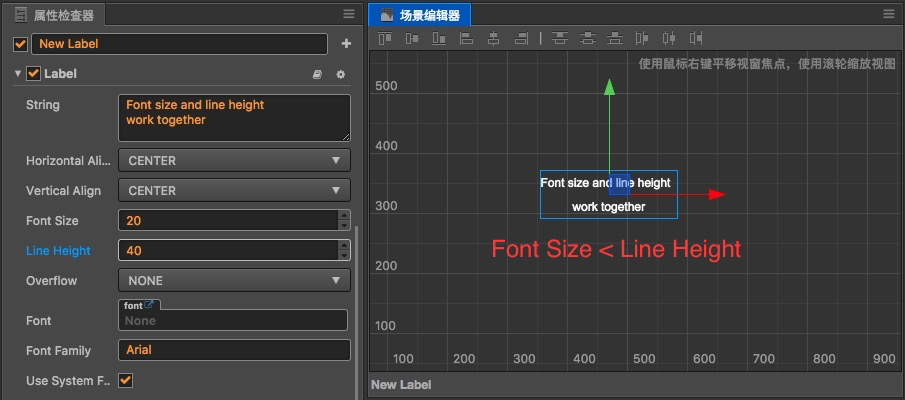Image resolution: width=905 pixels, height=400 pixels.
Task: Decrease Line Height with down stepper arrow
Action: click(345, 256)
